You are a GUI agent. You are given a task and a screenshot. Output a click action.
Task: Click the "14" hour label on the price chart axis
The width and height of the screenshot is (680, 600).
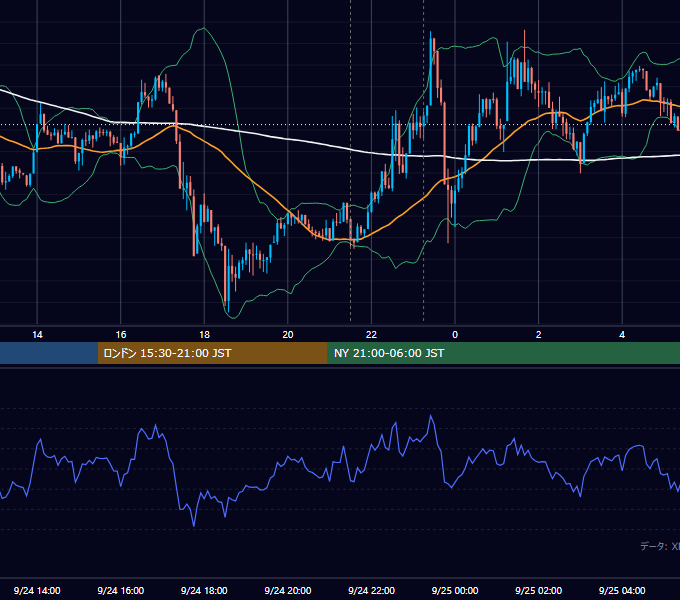[x=37, y=335]
